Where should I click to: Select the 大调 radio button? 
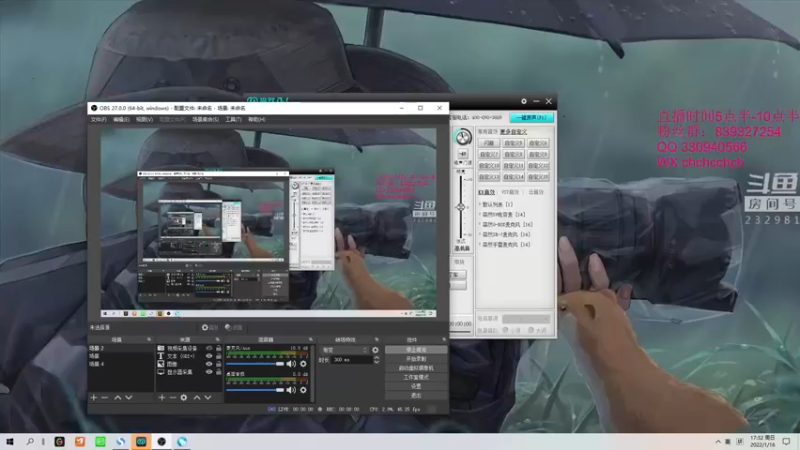pos(531,331)
